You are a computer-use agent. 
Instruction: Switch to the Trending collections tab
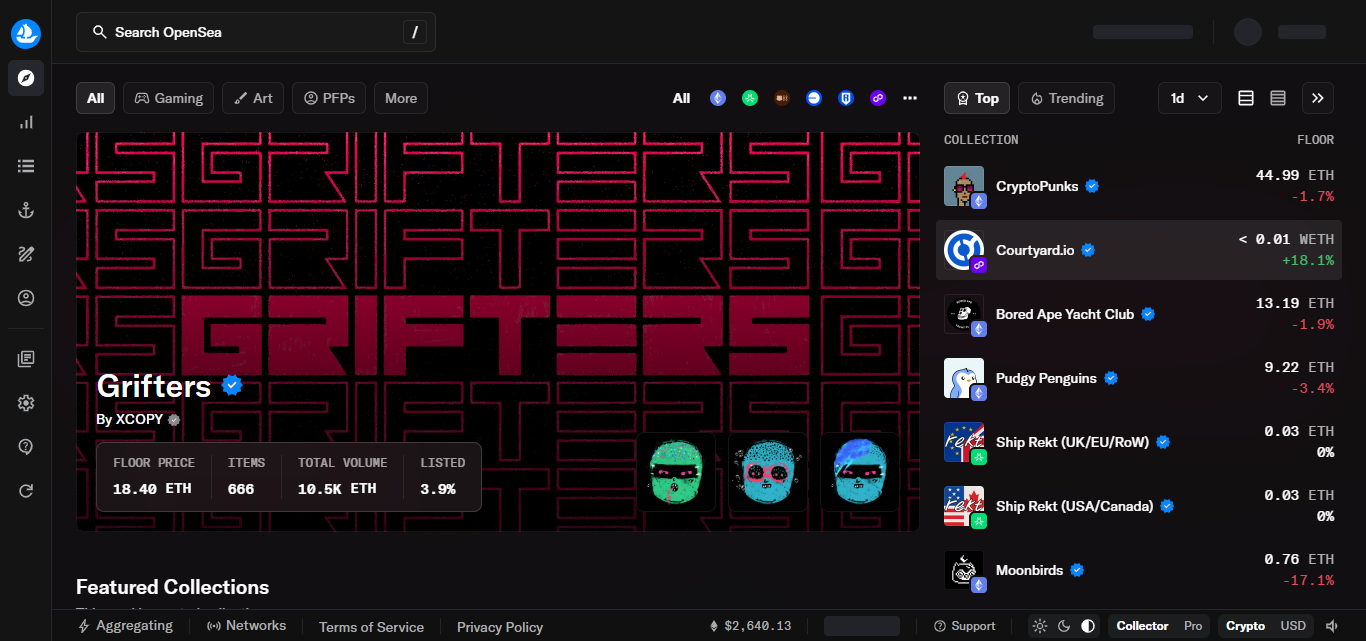point(1066,98)
